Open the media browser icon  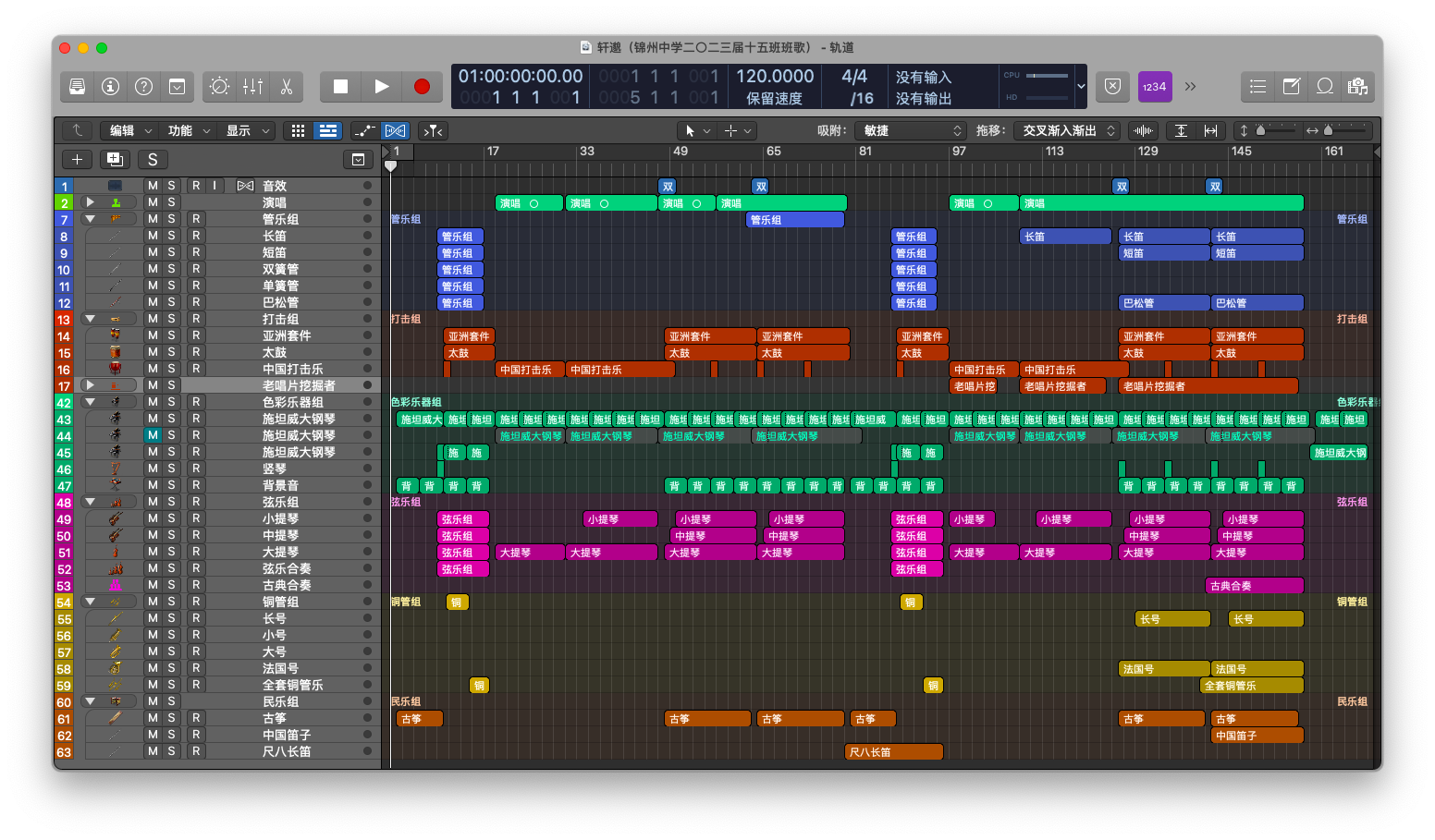click(x=1357, y=87)
